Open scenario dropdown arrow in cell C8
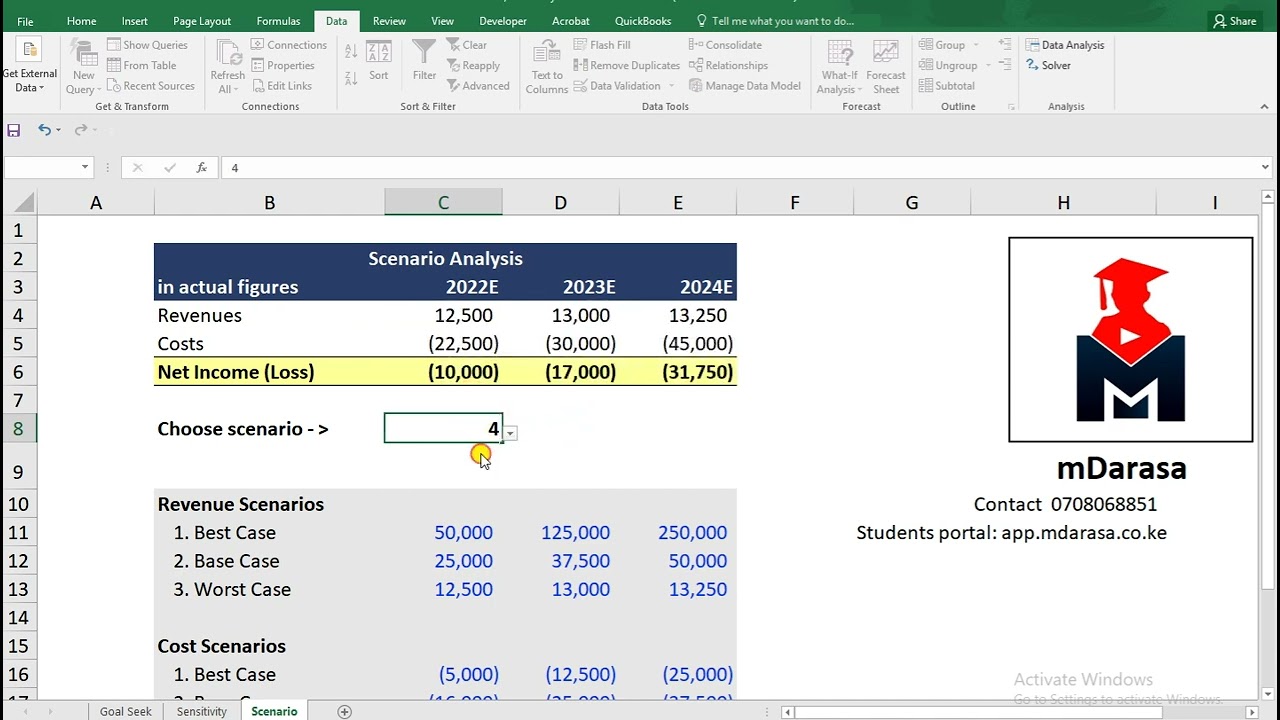1280x720 pixels. [510, 433]
